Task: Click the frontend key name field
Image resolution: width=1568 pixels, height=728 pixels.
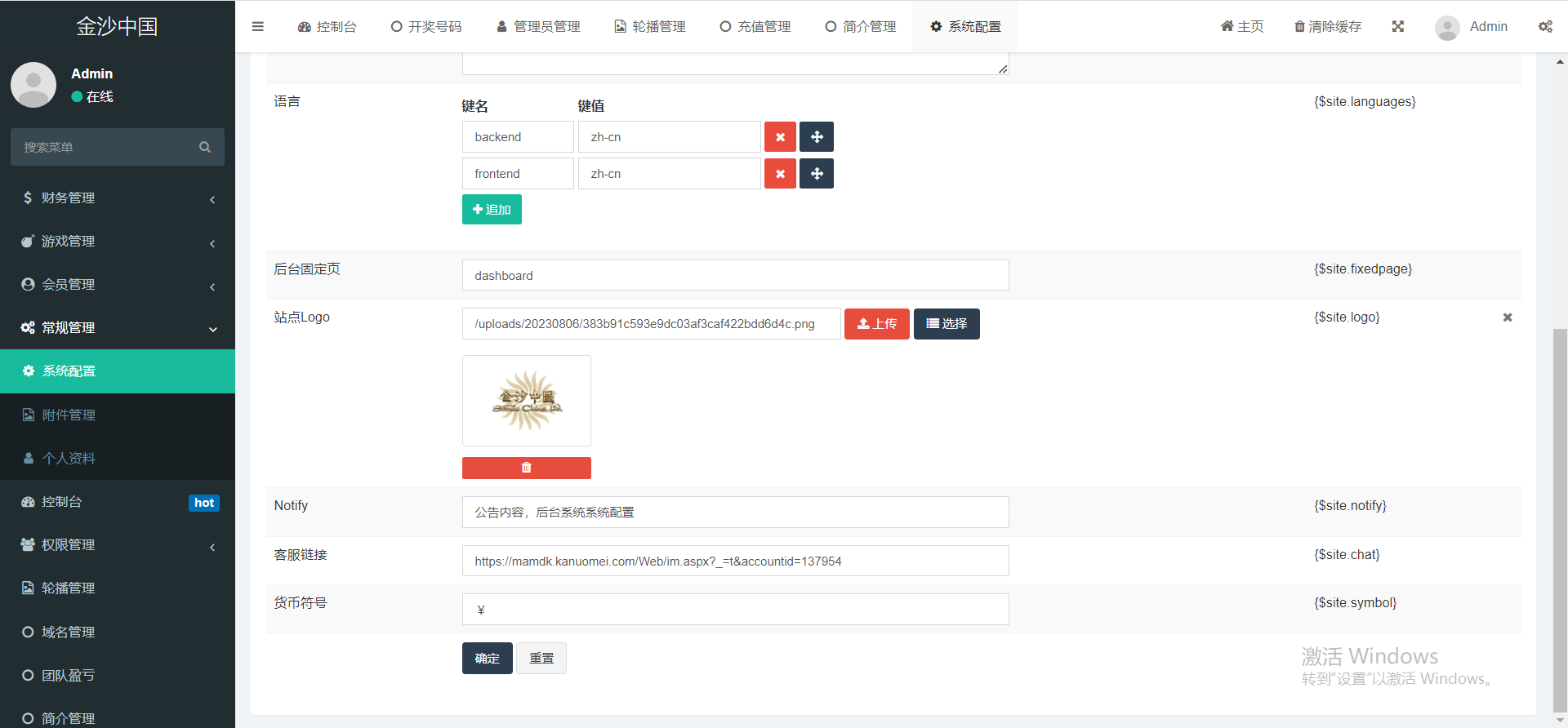Action: (x=518, y=174)
